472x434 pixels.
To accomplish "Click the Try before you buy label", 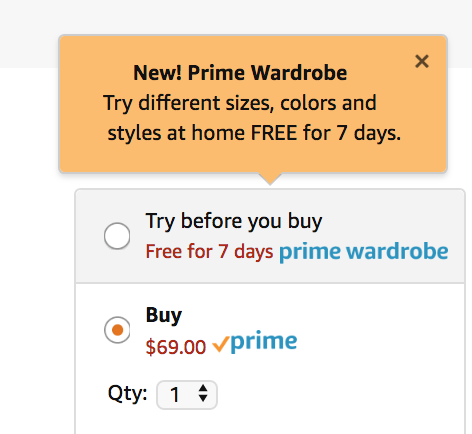I will tap(234, 221).
